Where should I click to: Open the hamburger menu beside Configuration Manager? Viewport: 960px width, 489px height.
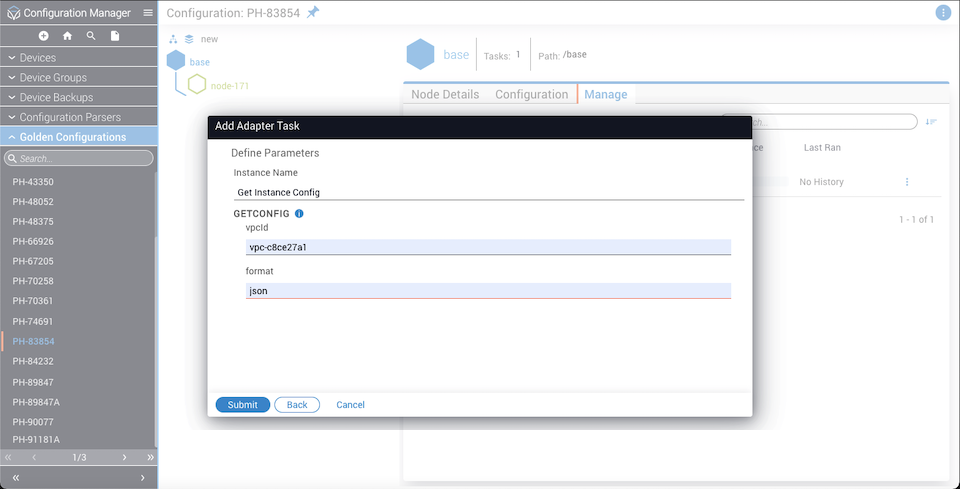pyautogui.click(x=148, y=13)
